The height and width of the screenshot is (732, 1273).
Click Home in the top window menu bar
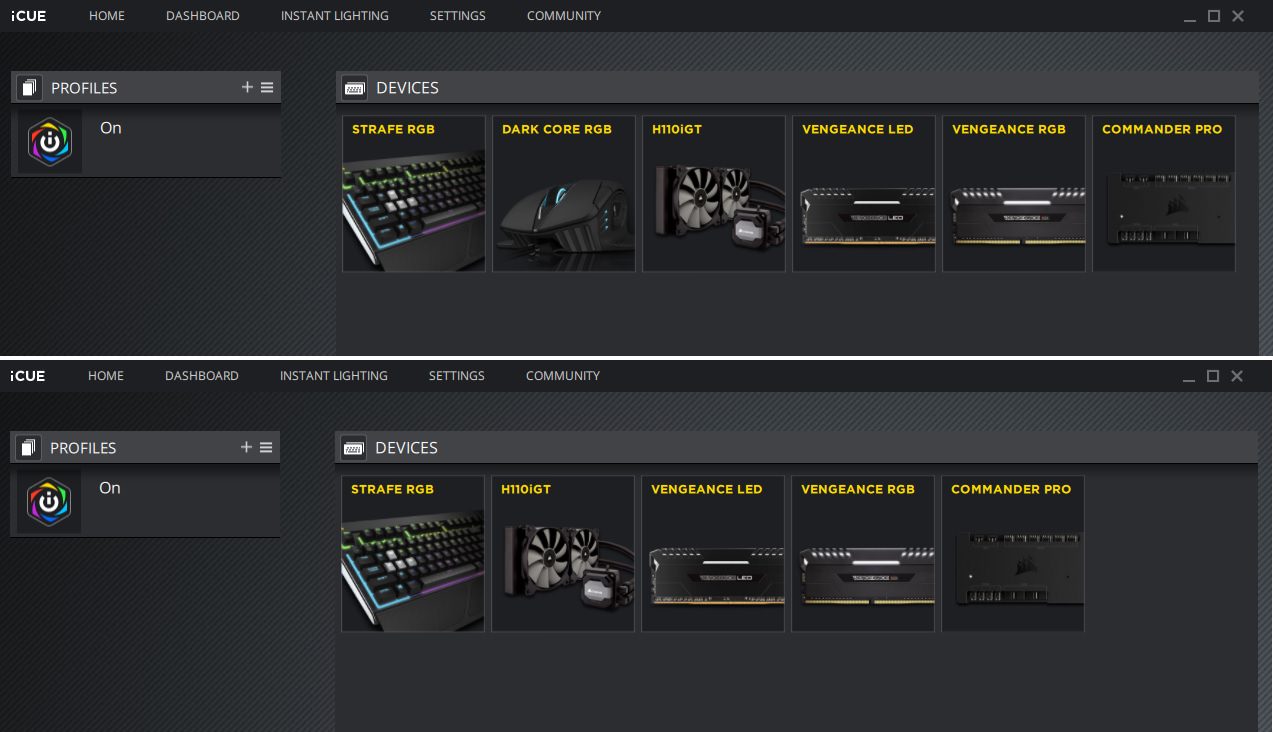coord(107,16)
